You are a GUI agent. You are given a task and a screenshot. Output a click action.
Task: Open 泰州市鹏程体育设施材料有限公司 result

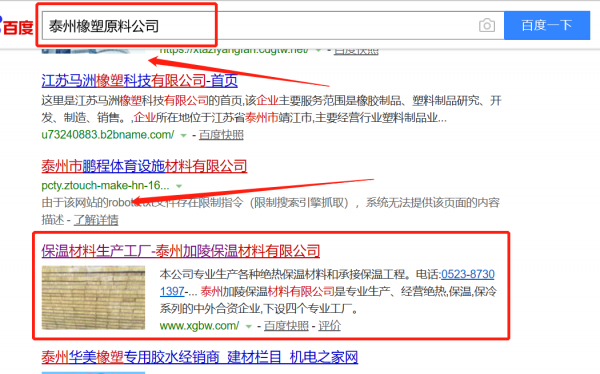pos(144,166)
